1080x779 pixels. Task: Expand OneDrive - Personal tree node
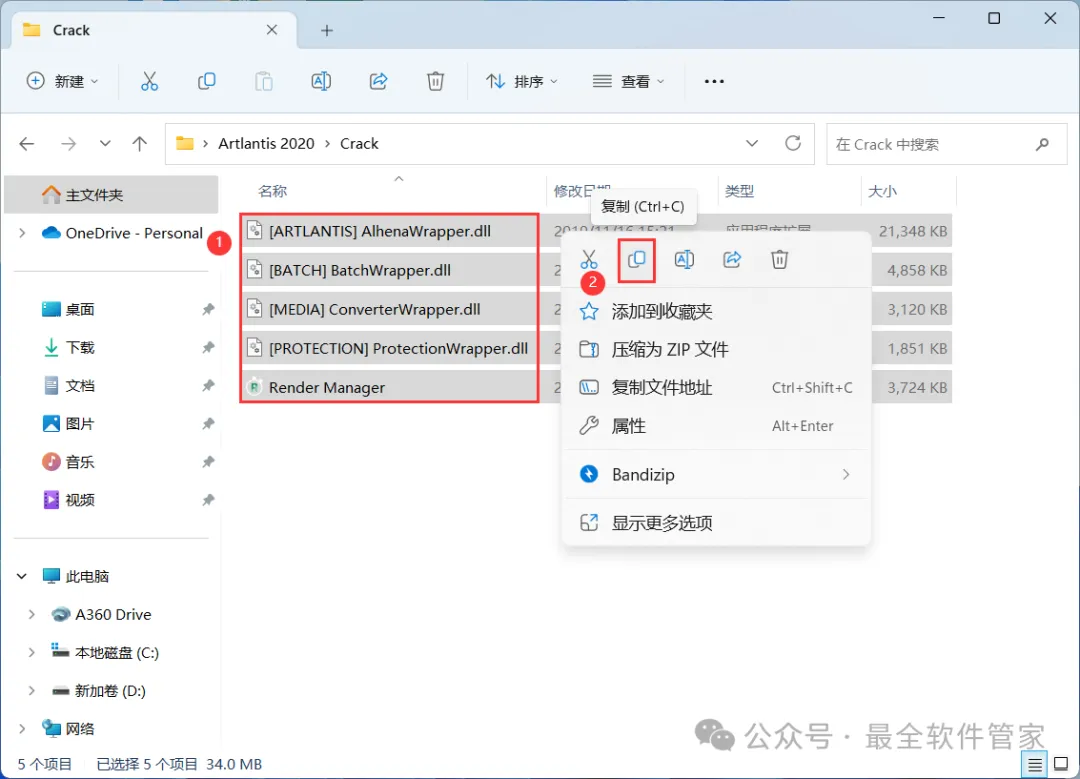22,233
